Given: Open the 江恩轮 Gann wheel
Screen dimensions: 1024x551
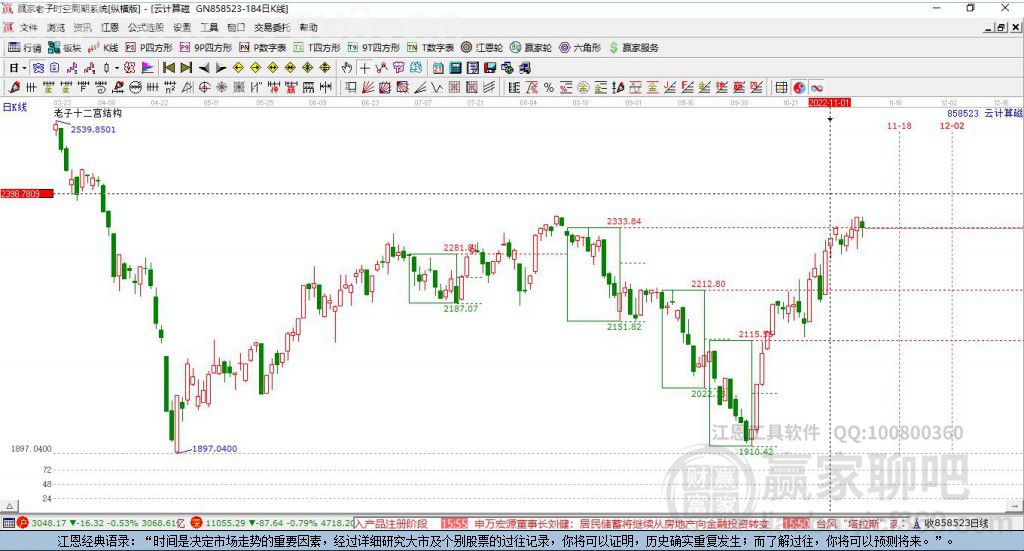Looking at the screenshot, I should [x=482, y=48].
